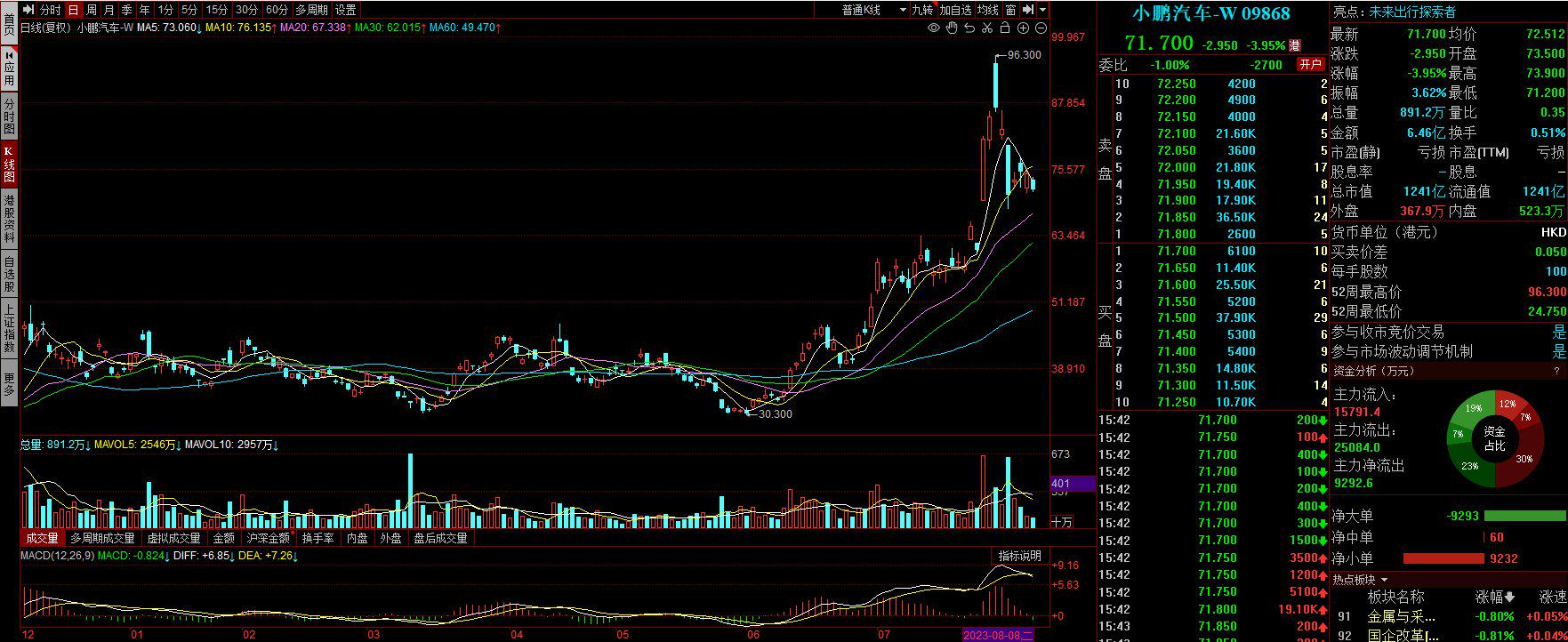Click the 开户 button
Viewport: 1568px width, 642px height.
(1310, 65)
